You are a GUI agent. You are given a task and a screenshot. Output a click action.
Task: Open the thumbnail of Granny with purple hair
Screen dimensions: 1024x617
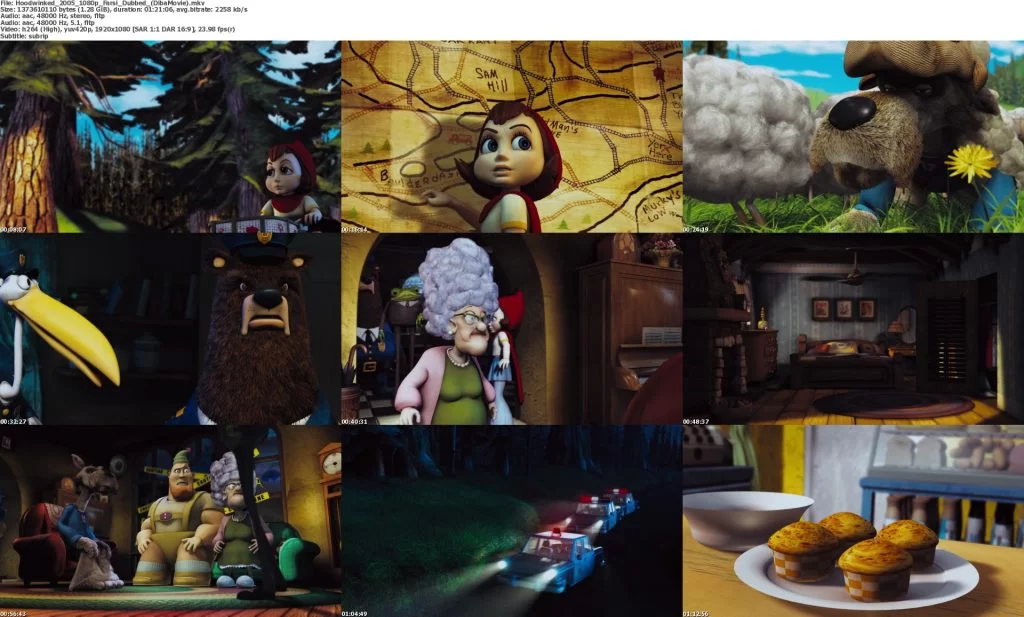(x=511, y=329)
